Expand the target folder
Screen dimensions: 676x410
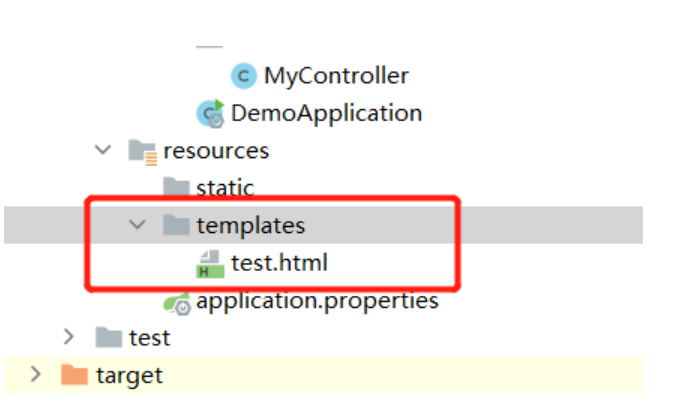tap(36, 375)
